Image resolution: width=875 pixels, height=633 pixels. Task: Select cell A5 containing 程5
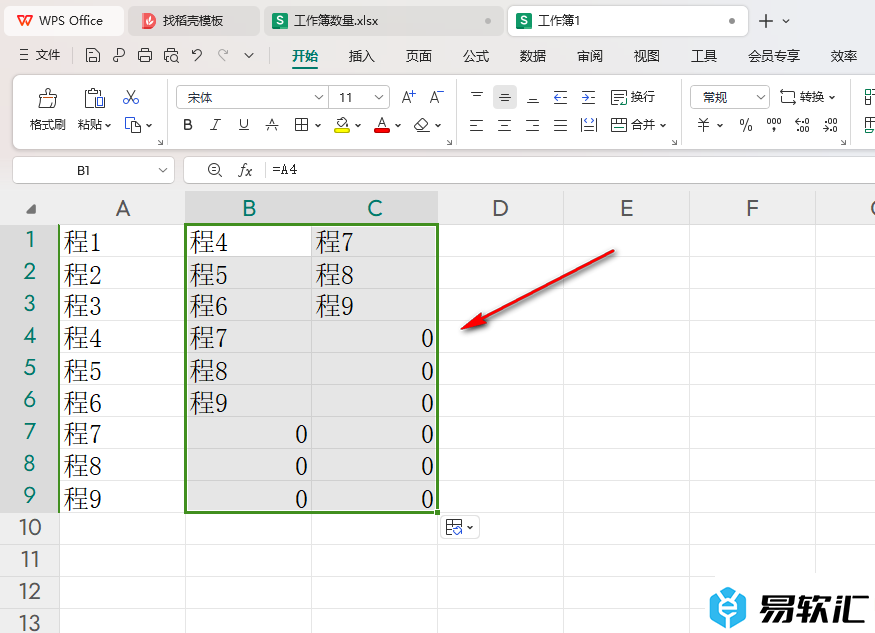tap(122, 370)
